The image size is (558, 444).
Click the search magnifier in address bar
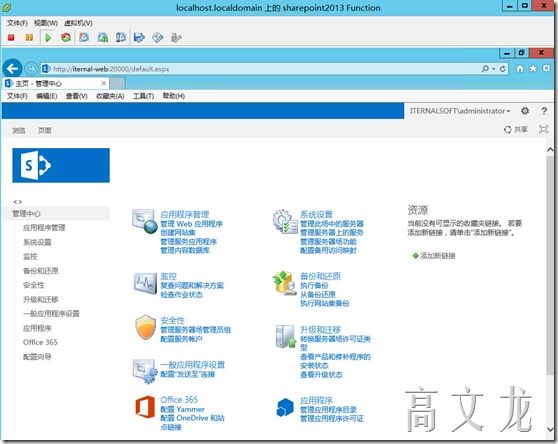point(485,68)
